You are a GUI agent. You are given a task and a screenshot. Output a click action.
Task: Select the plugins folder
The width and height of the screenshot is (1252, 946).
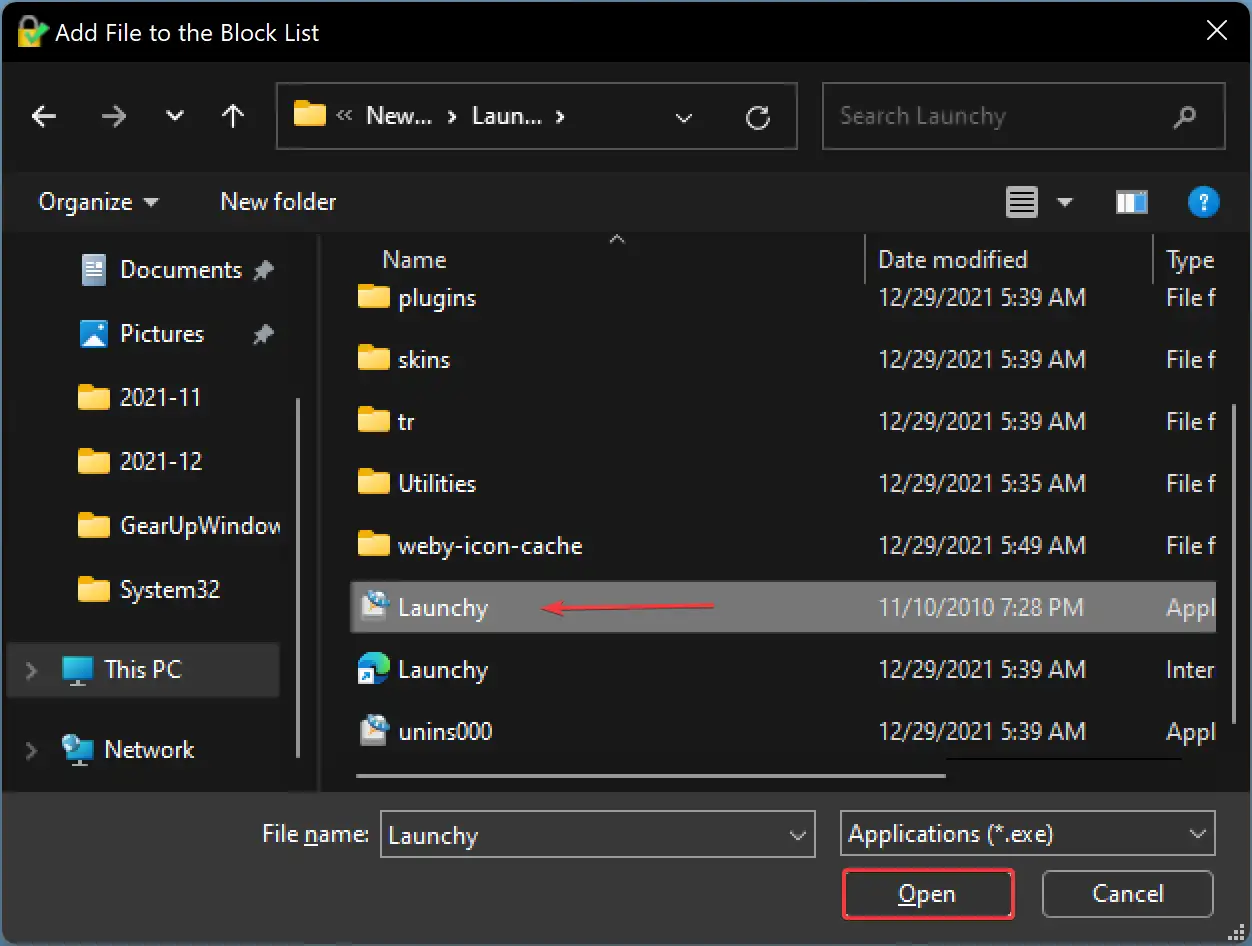coord(437,298)
